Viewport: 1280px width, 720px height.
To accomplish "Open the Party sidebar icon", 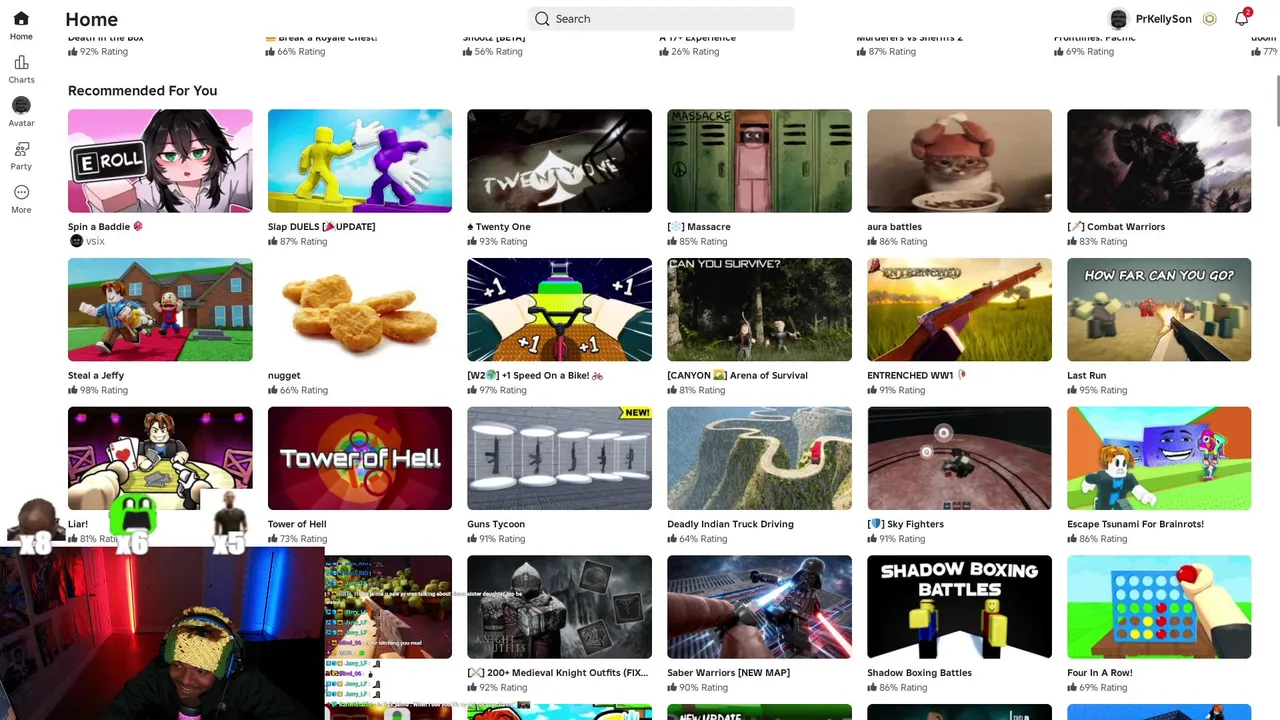I will 21,149.
